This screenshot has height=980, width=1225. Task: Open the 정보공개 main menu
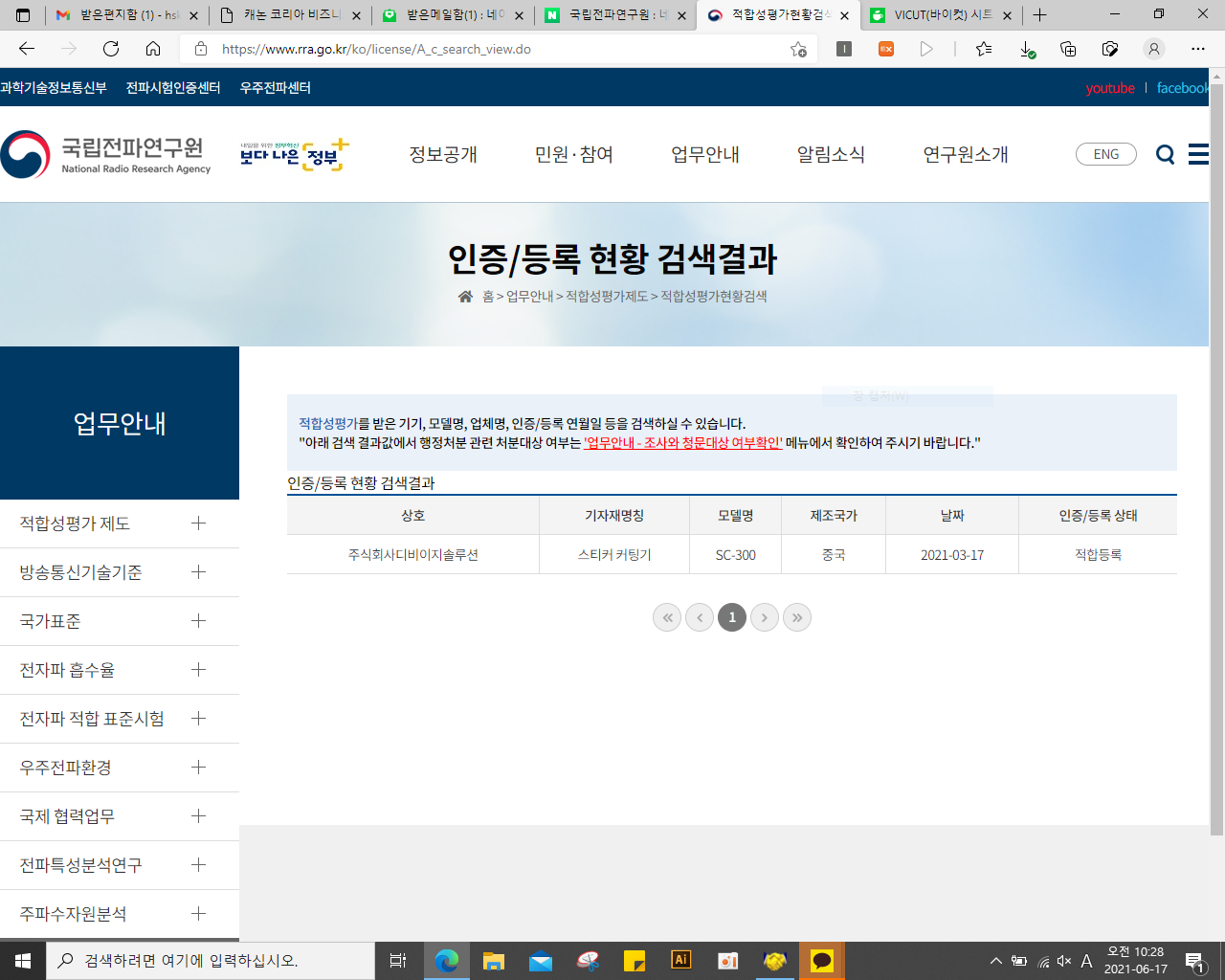443,155
